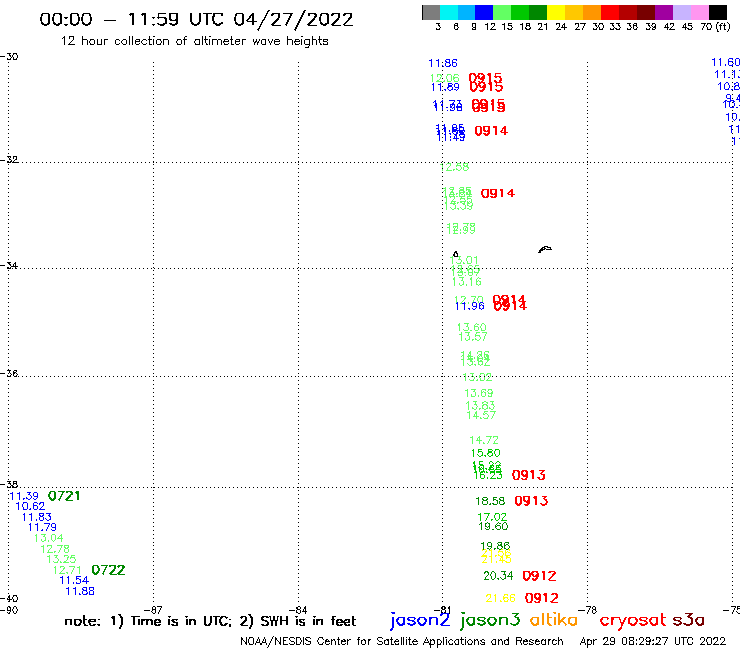Click the longitude axis label '-87'

coord(153,610)
